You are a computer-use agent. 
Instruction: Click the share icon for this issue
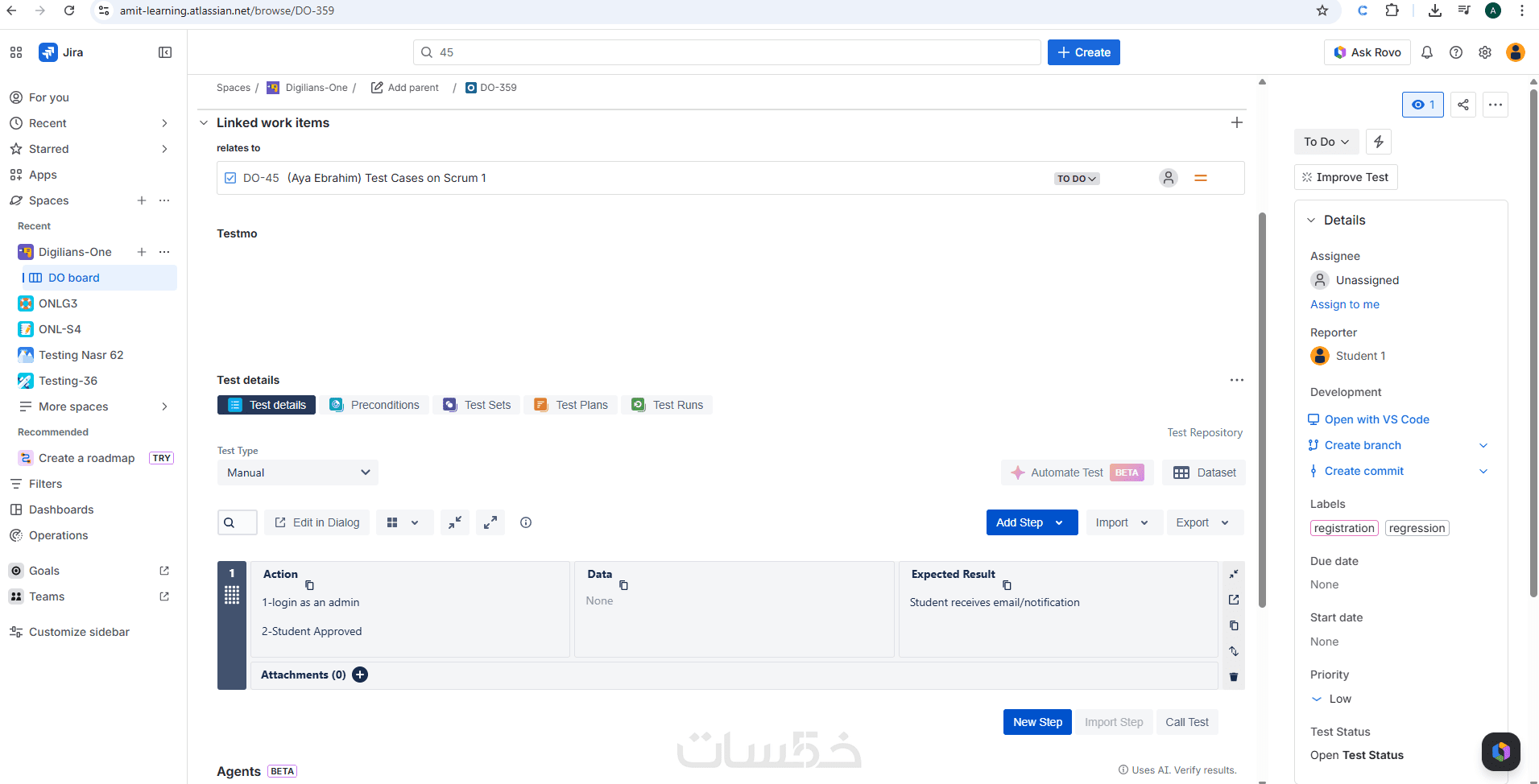coord(1463,105)
